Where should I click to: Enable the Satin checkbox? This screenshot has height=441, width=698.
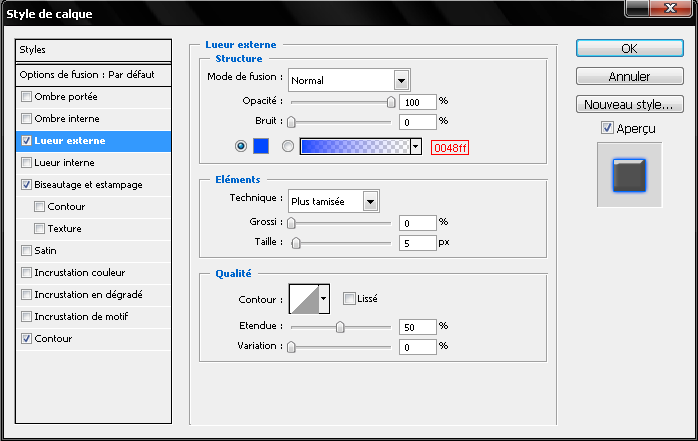pyautogui.click(x=26, y=250)
